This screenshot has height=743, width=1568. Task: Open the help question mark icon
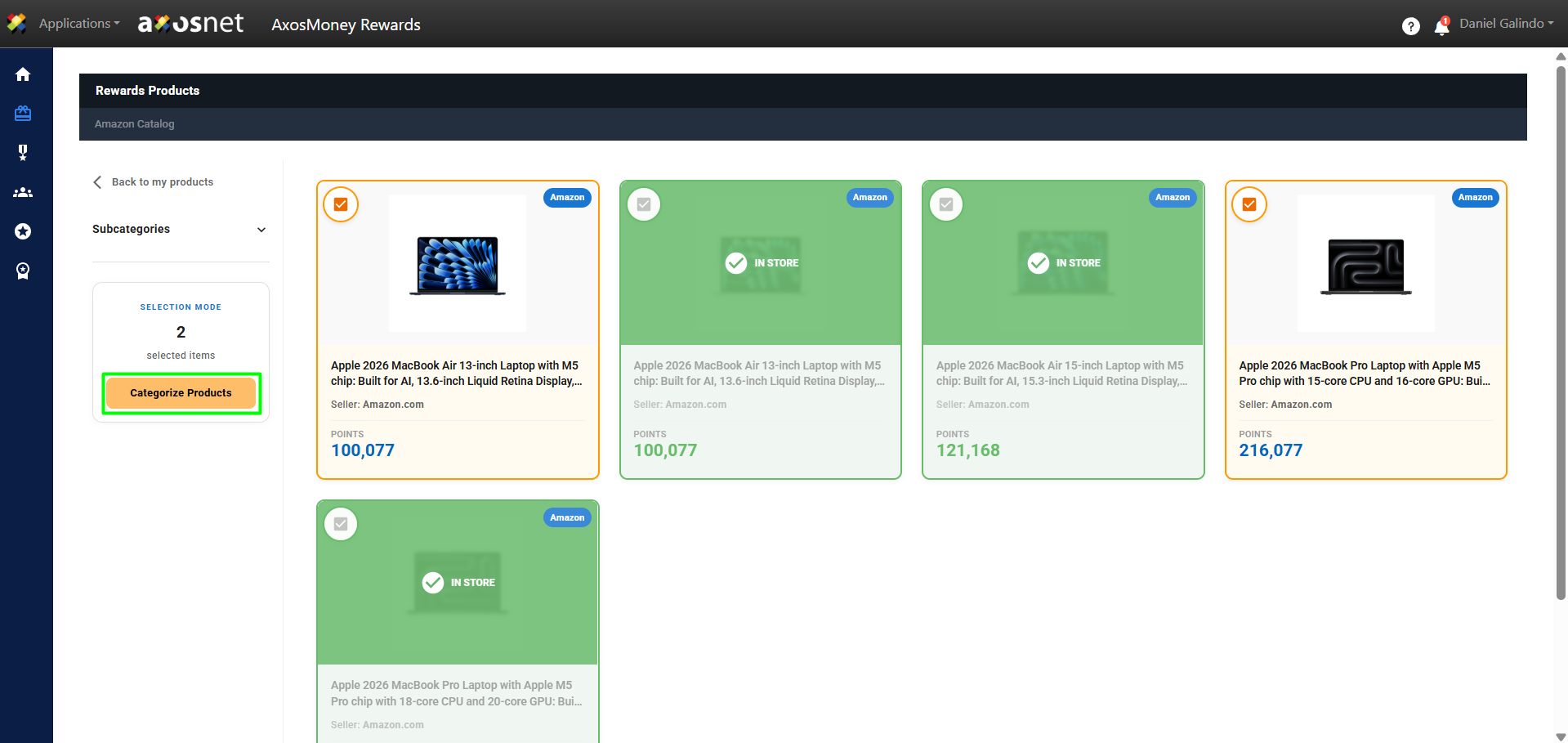coord(1410,26)
